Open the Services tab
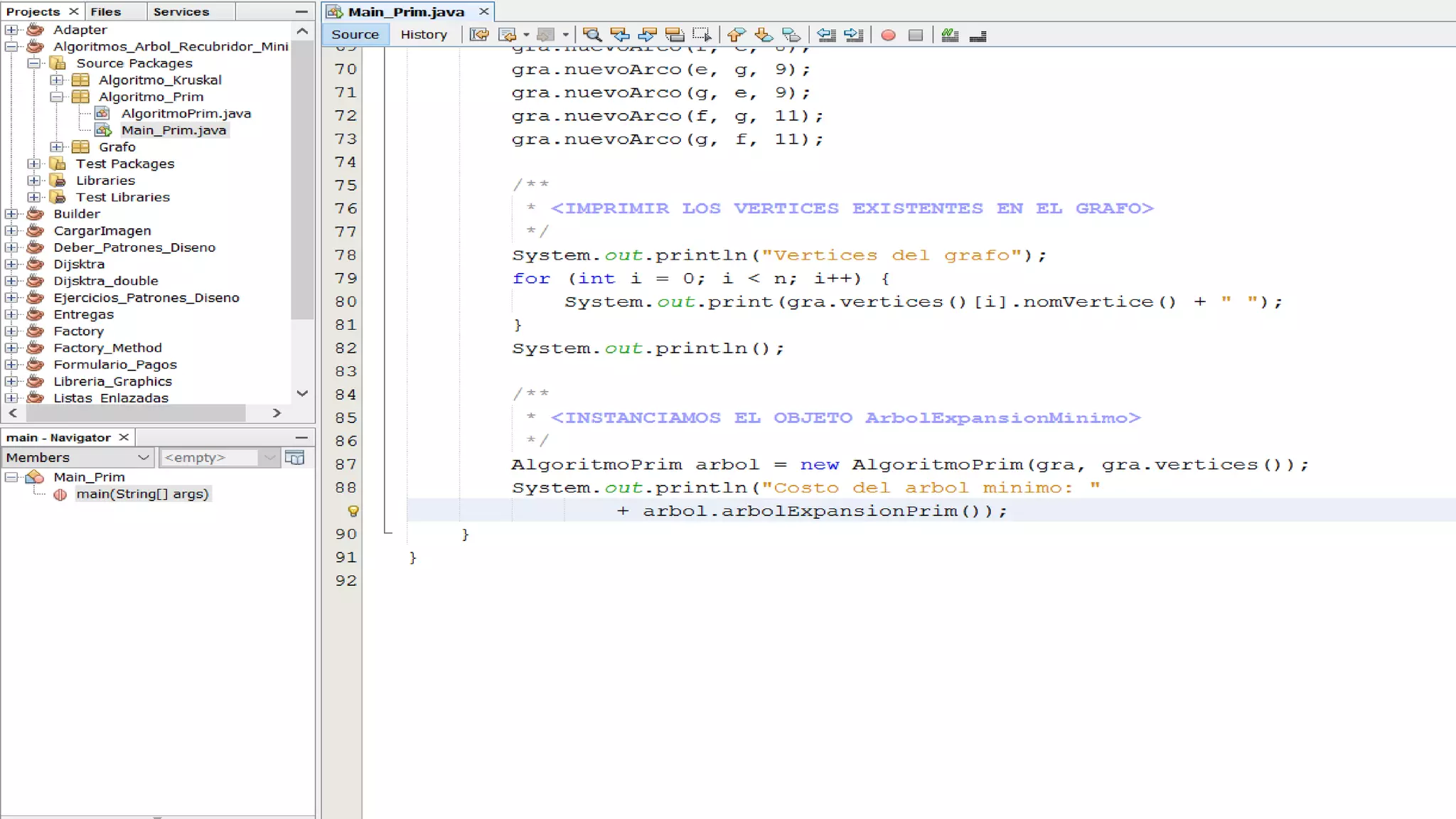The width and height of the screenshot is (1456, 819). [x=181, y=11]
